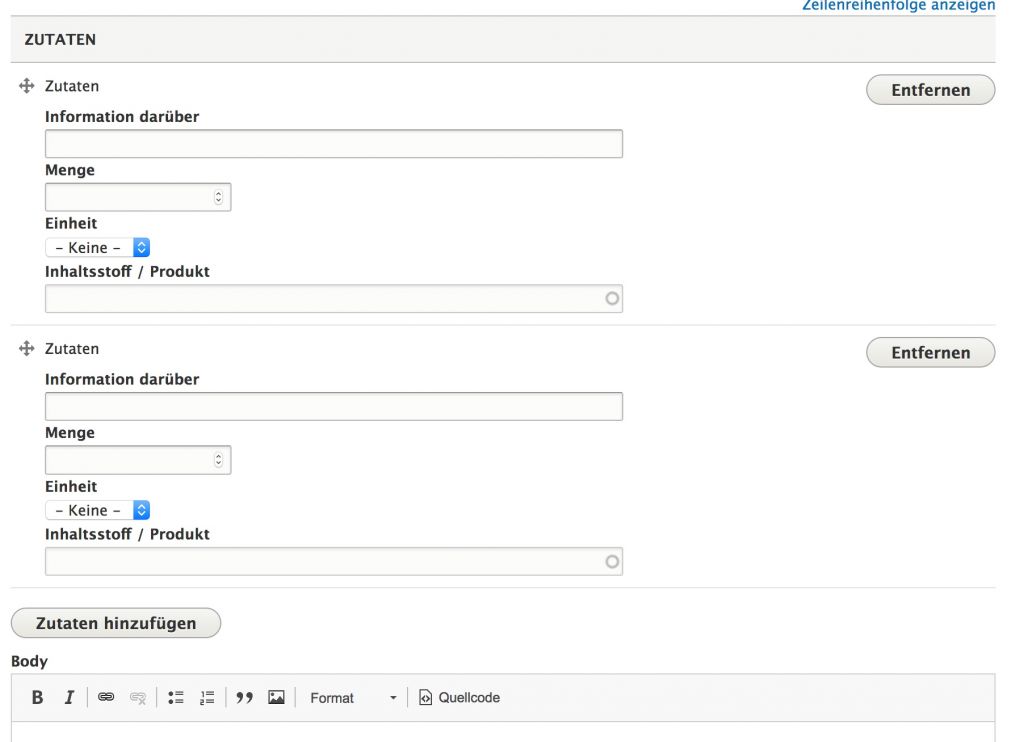Viewport: 1024px width, 742px height.
Task: Insert a bulleted list
Action: 176,698
